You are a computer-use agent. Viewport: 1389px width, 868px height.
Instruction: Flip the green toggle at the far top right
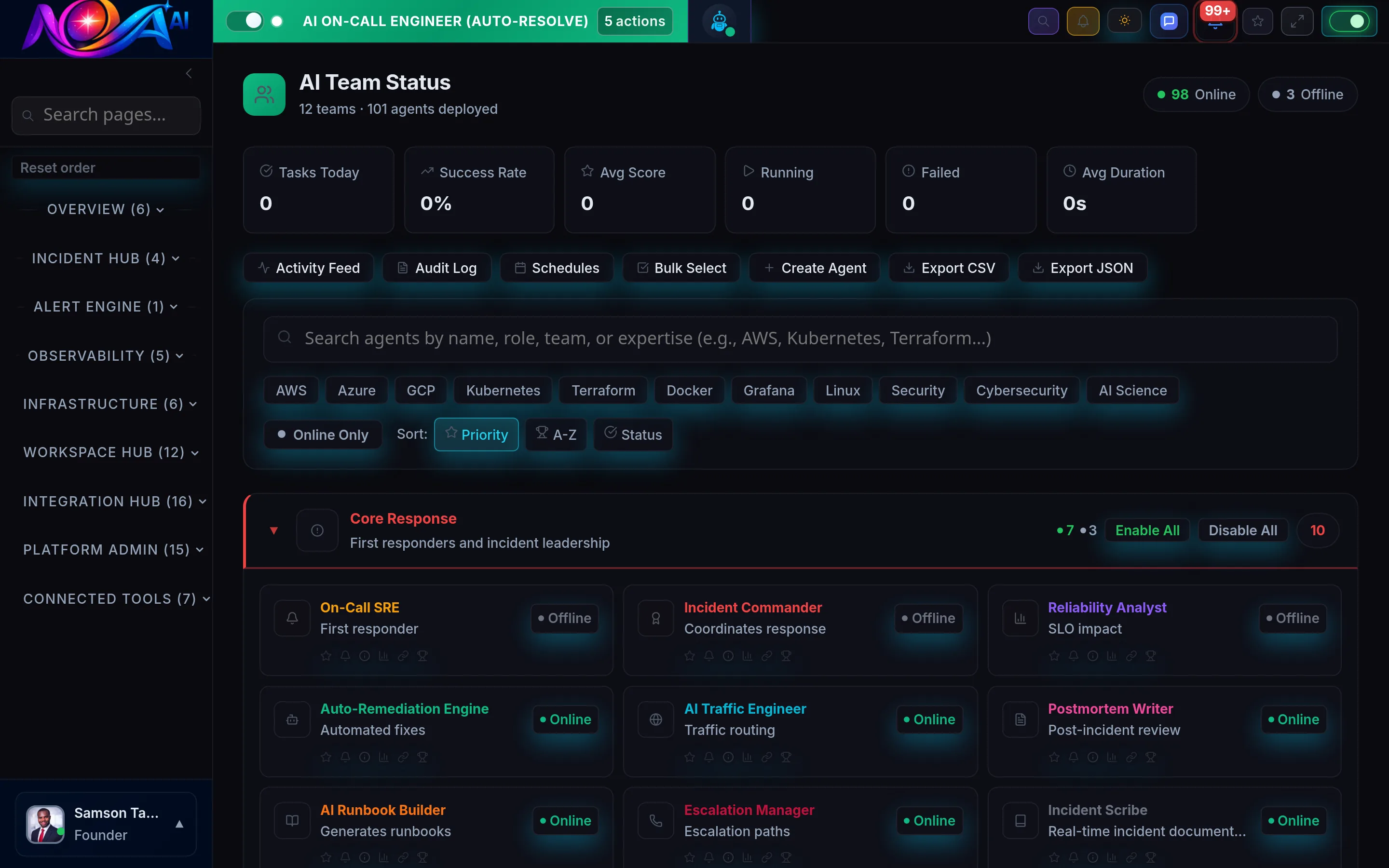point(1350,21)
